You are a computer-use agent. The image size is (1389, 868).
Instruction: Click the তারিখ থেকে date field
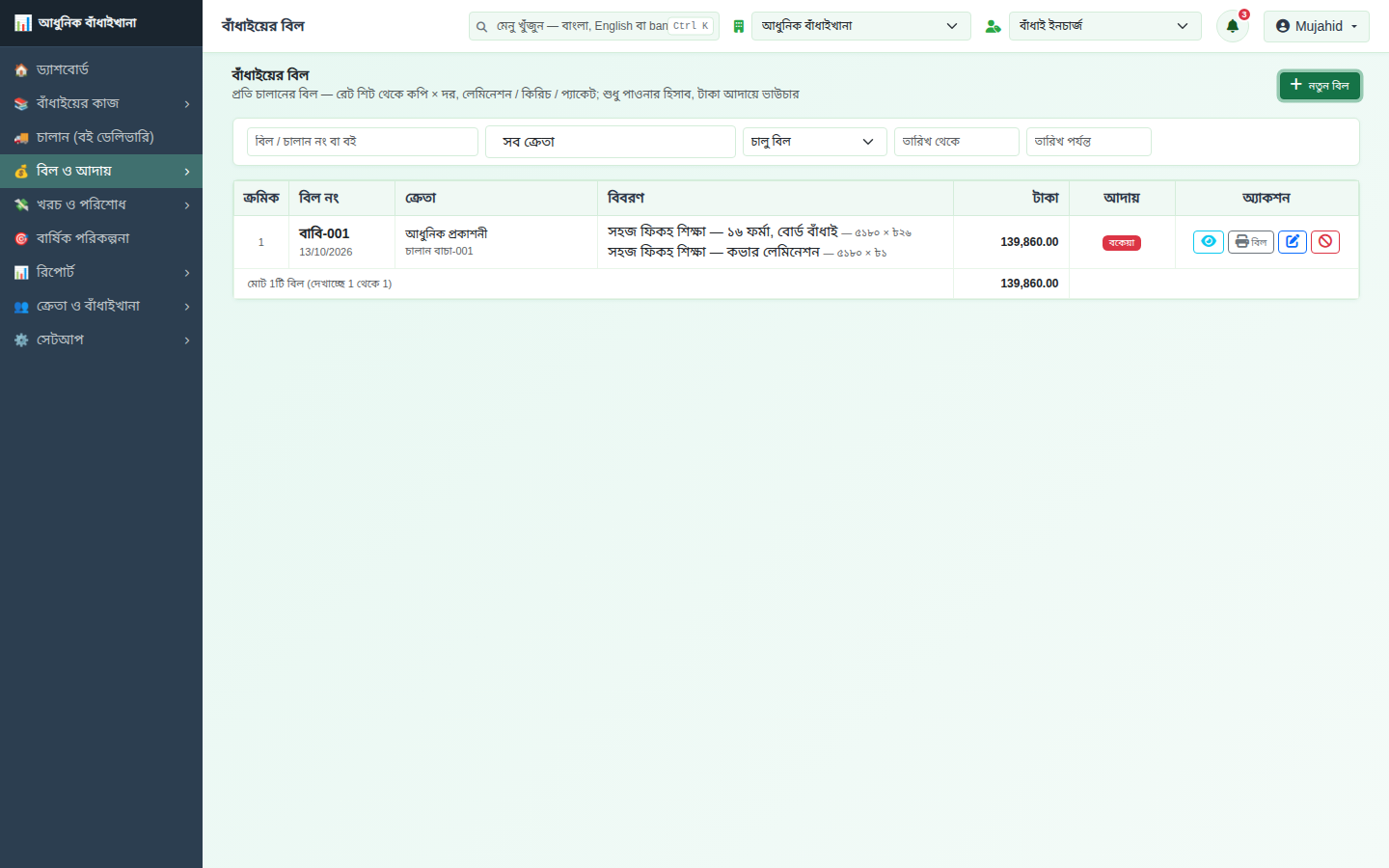click(957, 142)
